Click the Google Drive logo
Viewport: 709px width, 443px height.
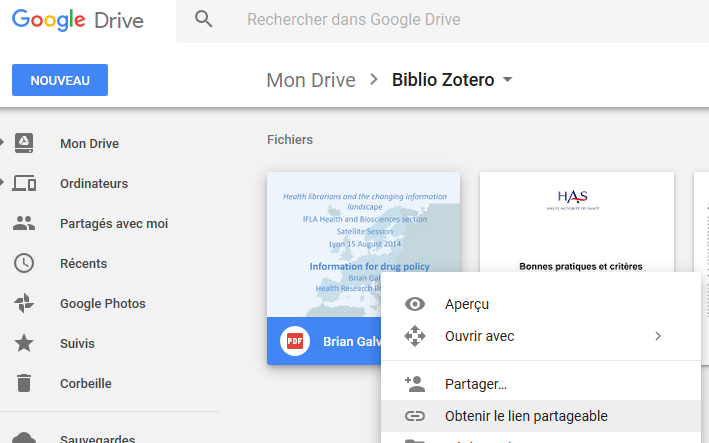pyautogui.click(x=78, y=21)
